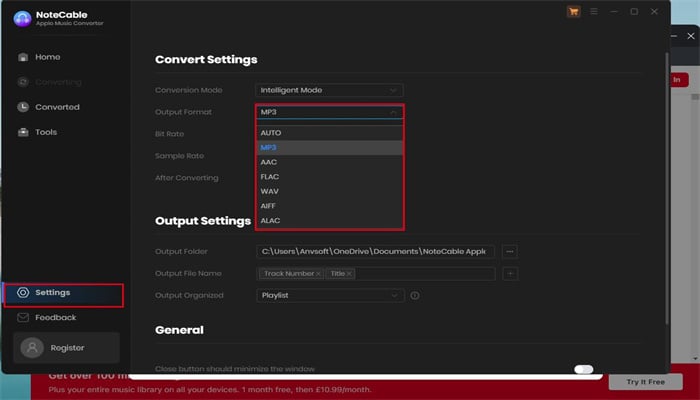Click the Register user avatar icon
Viewport: 700px width, 400px height.
click(x=32, y=347)
